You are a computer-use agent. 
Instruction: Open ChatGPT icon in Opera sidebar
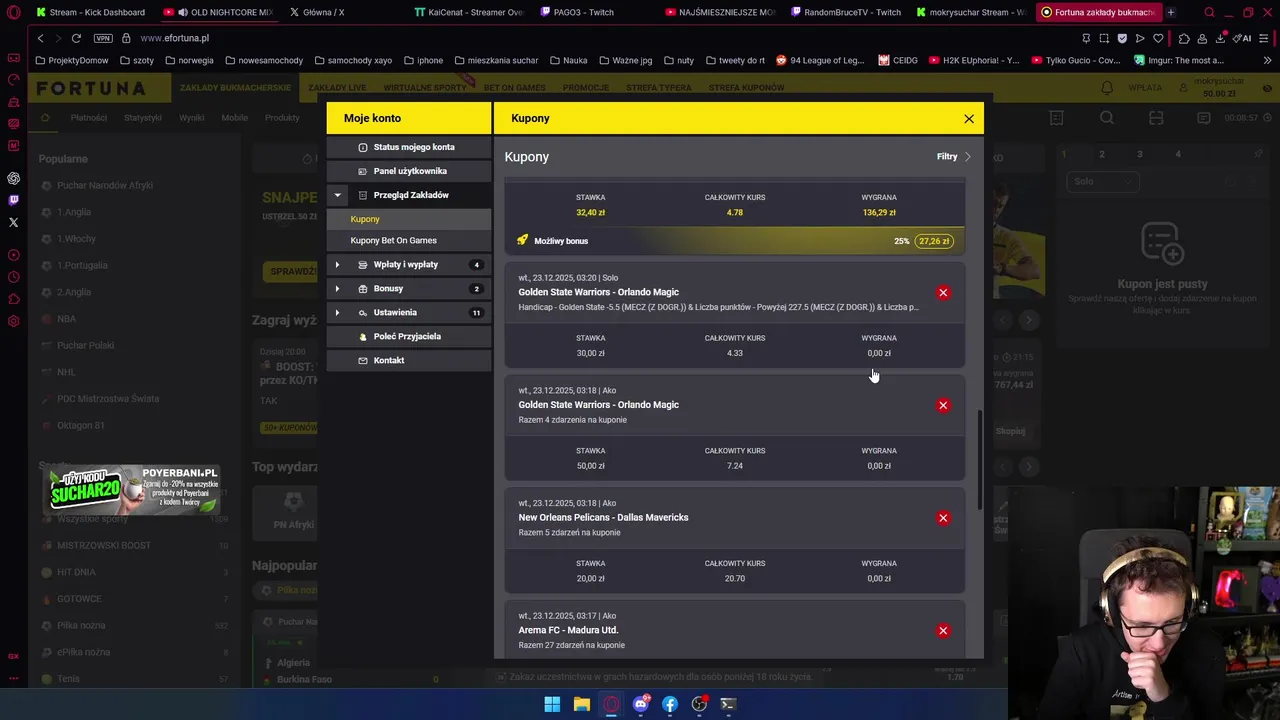coord(13,179)
